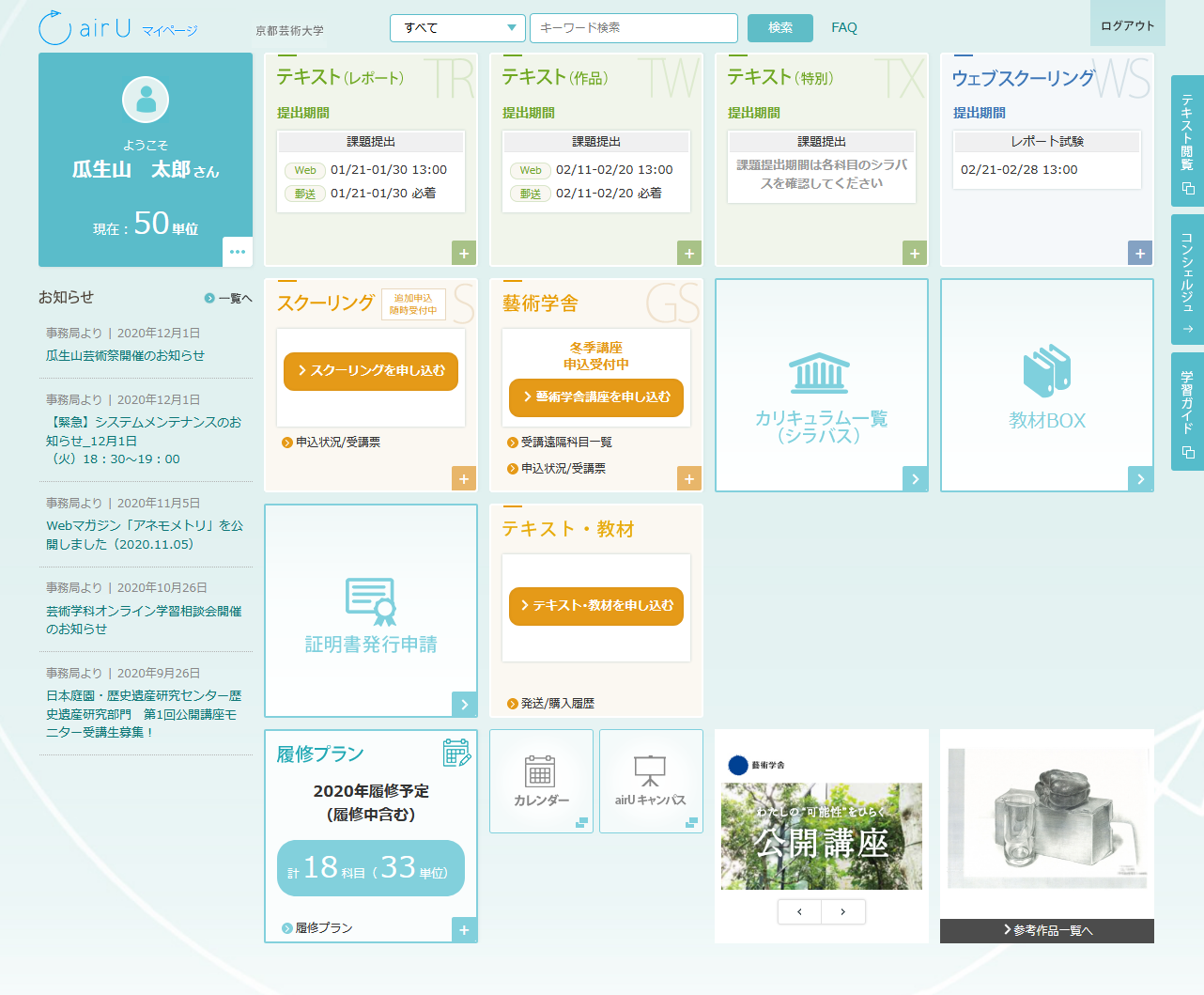Screen dimensions: 1204x995
Task: Click the テキスト・教材を申し込む button
Action: tap(596, 606)
